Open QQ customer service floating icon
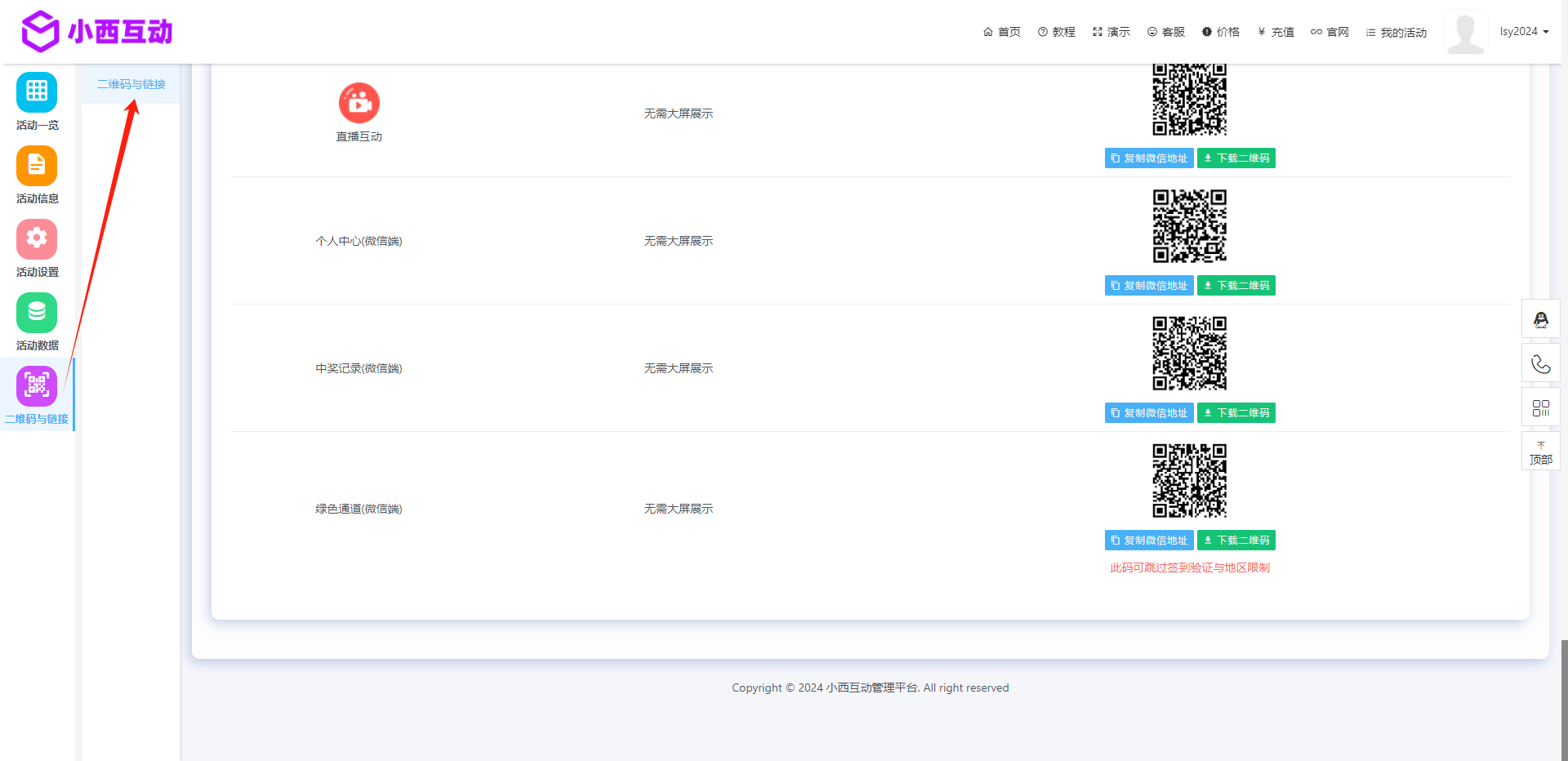The height and width of the screenshot is (761, 1568). coord(1541,319)
